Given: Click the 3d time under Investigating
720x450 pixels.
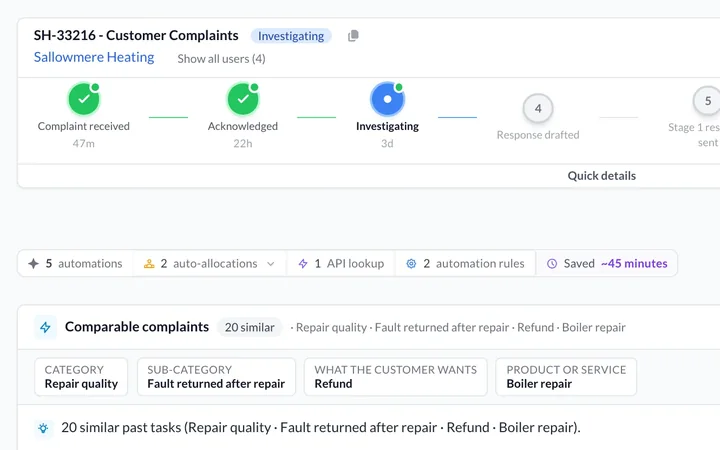Looking at the screenshot, I should [387, 144].
